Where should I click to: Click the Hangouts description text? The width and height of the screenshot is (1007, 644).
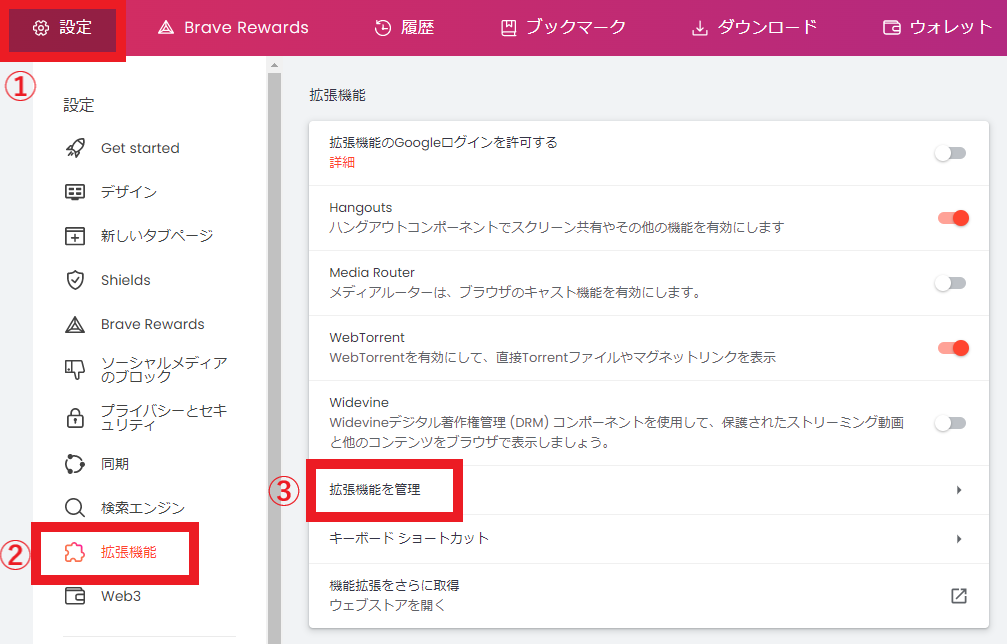pyautogui.click(x=557, y=227)
